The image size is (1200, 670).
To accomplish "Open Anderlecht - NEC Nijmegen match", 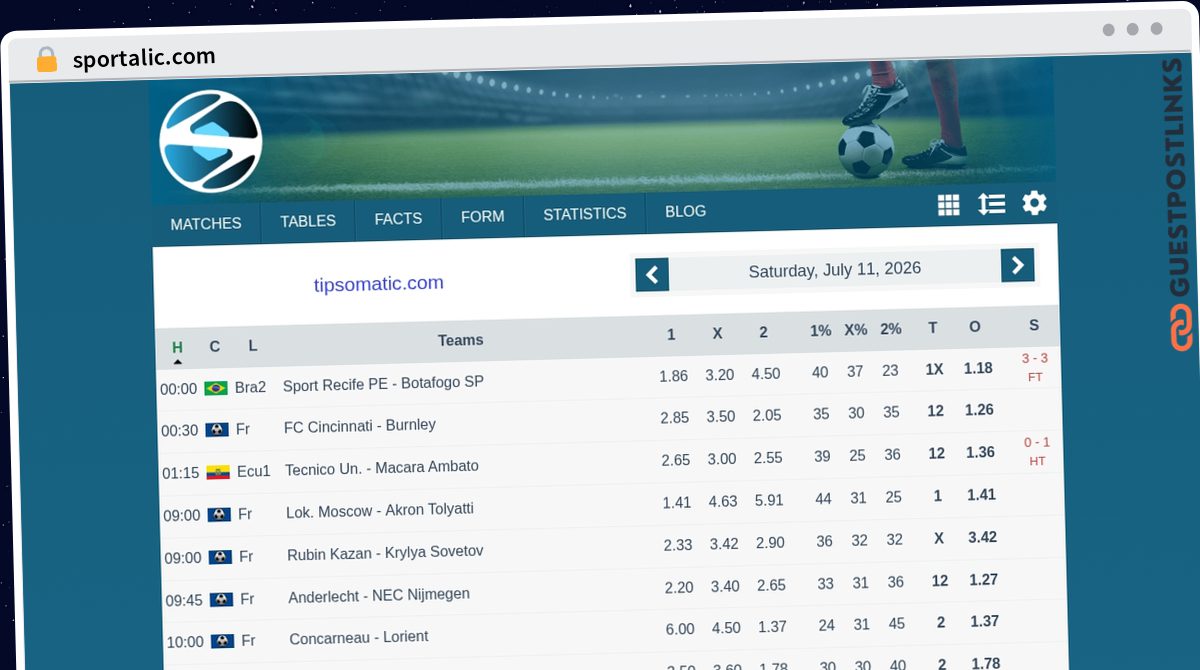I will pos(379,595).
